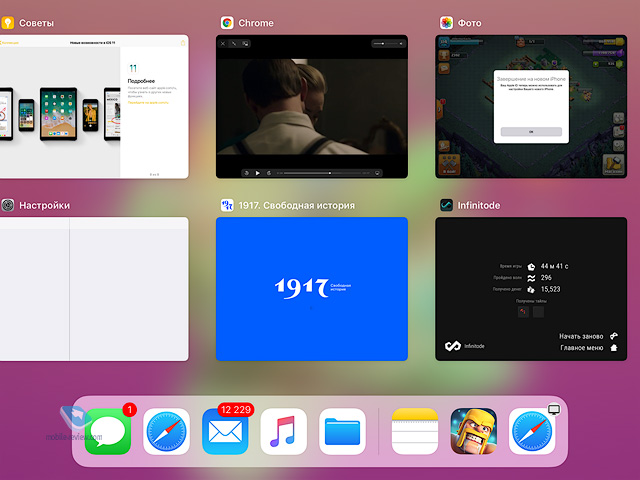This screenshot has height=480, width=640.
Task: Rewind 15 seconds in Chrome player
Action: (247, 173)
